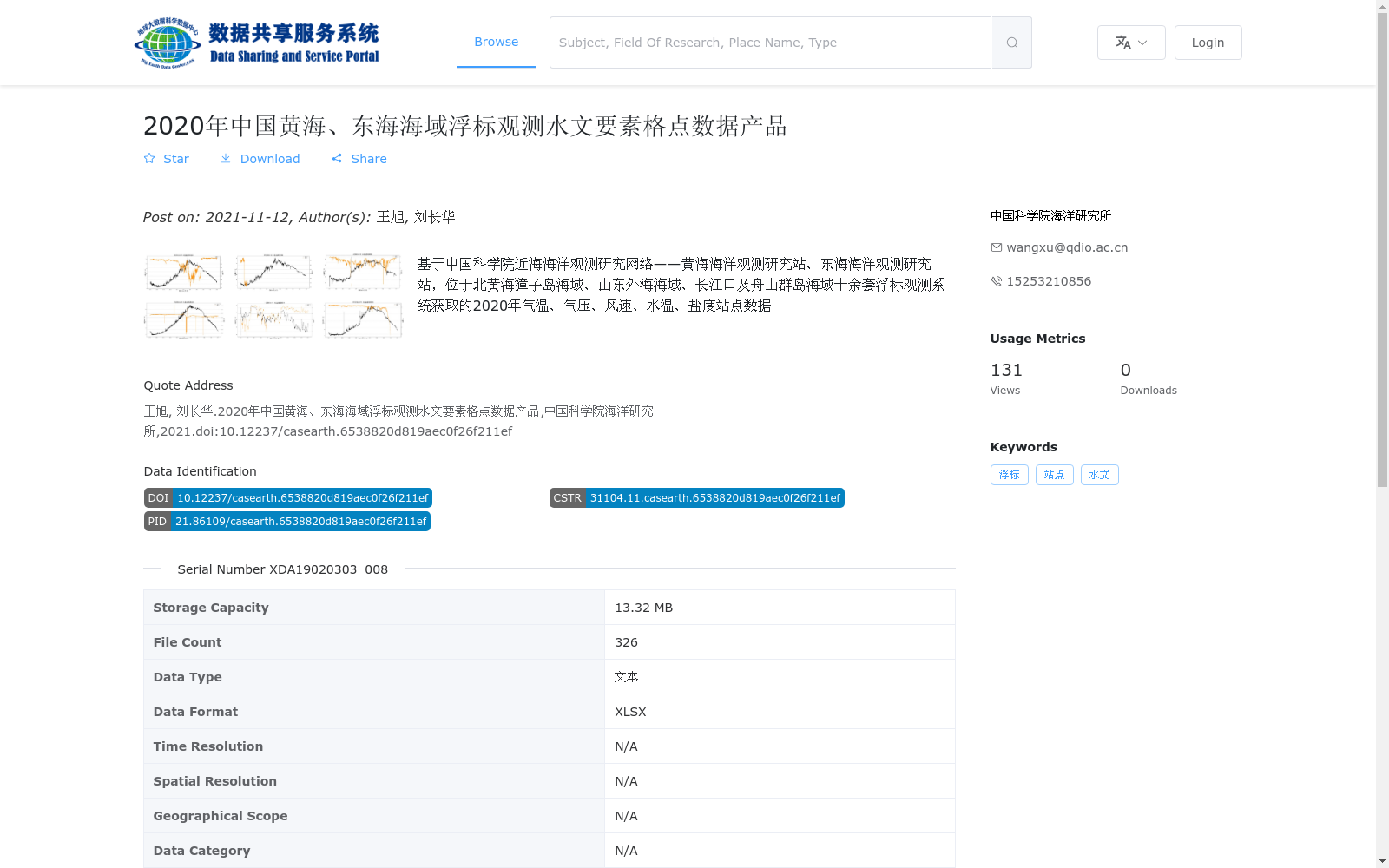Focus the subject search input field
Screen dimensions: 1389x868
coord(770,43)
